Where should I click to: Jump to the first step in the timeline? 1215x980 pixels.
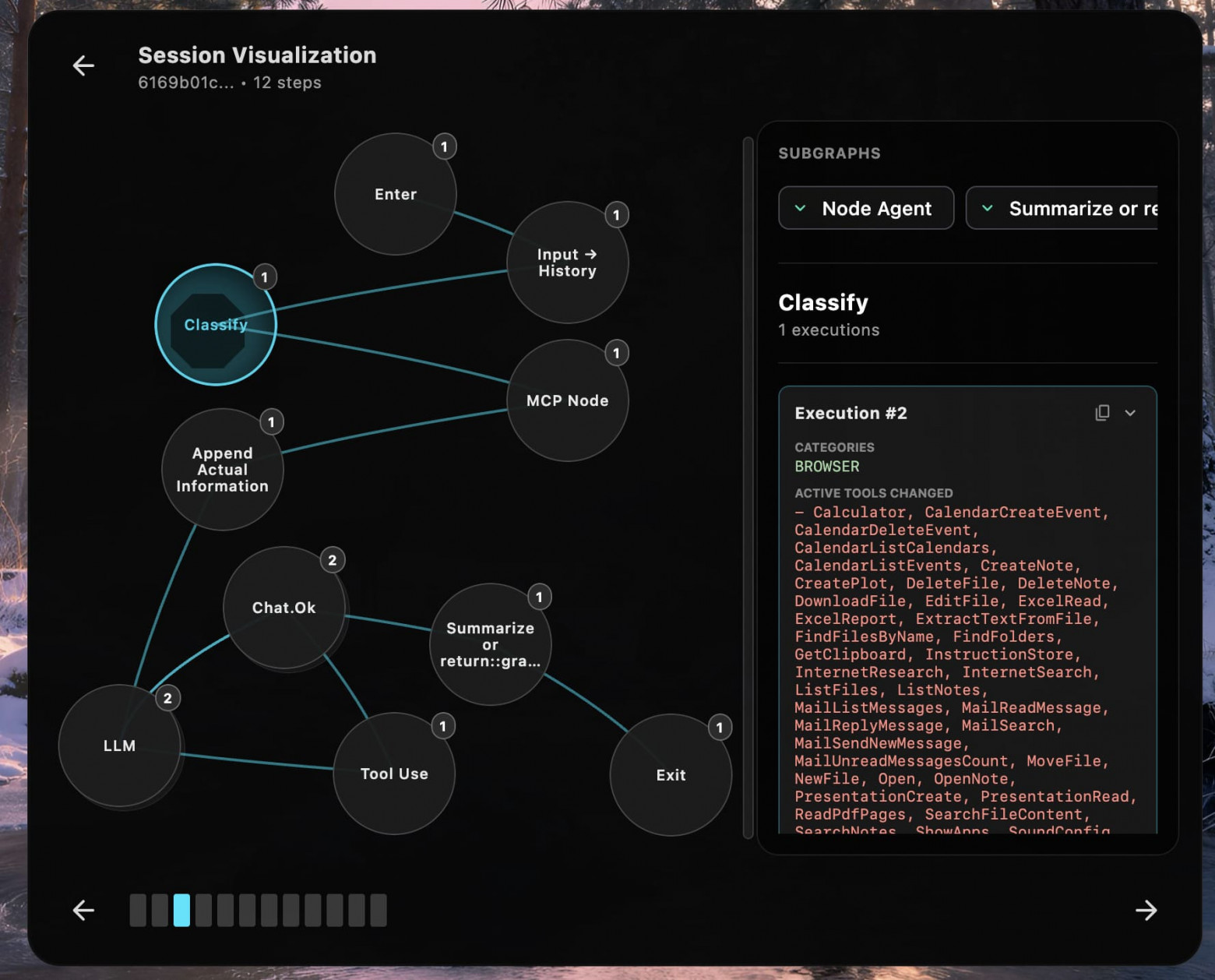coord(138,910)
